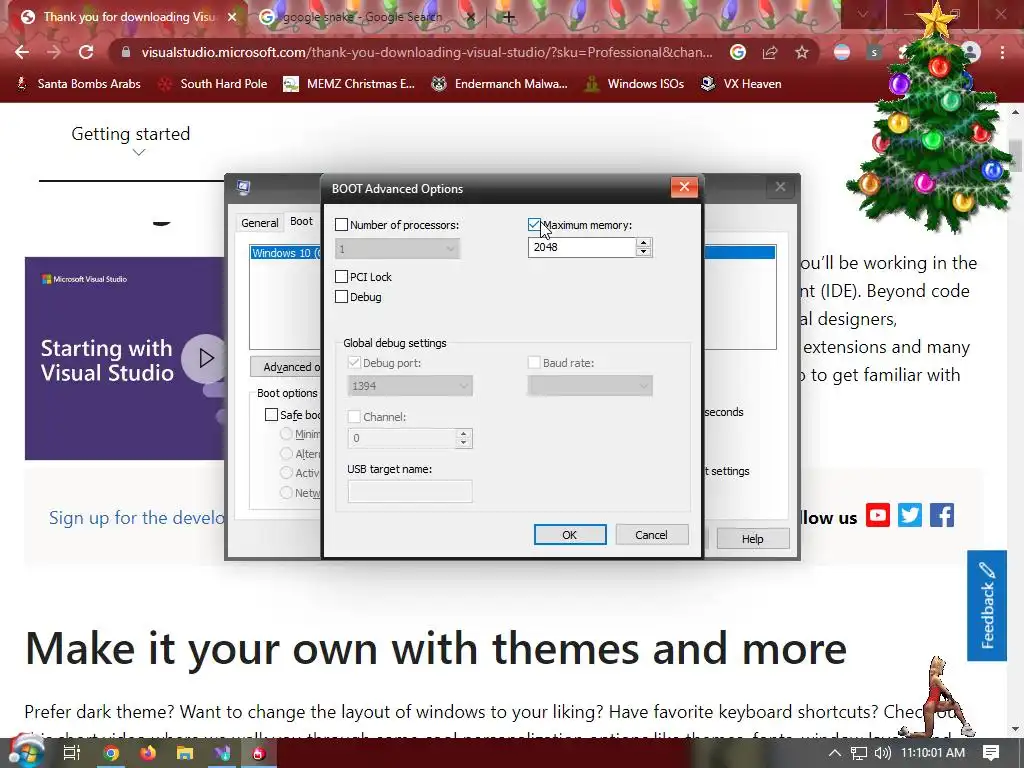The height and width of the screenshot is (768, 1024).
Task: Open the Chrome three-dot menu
Action: [x=1002, y=52]
